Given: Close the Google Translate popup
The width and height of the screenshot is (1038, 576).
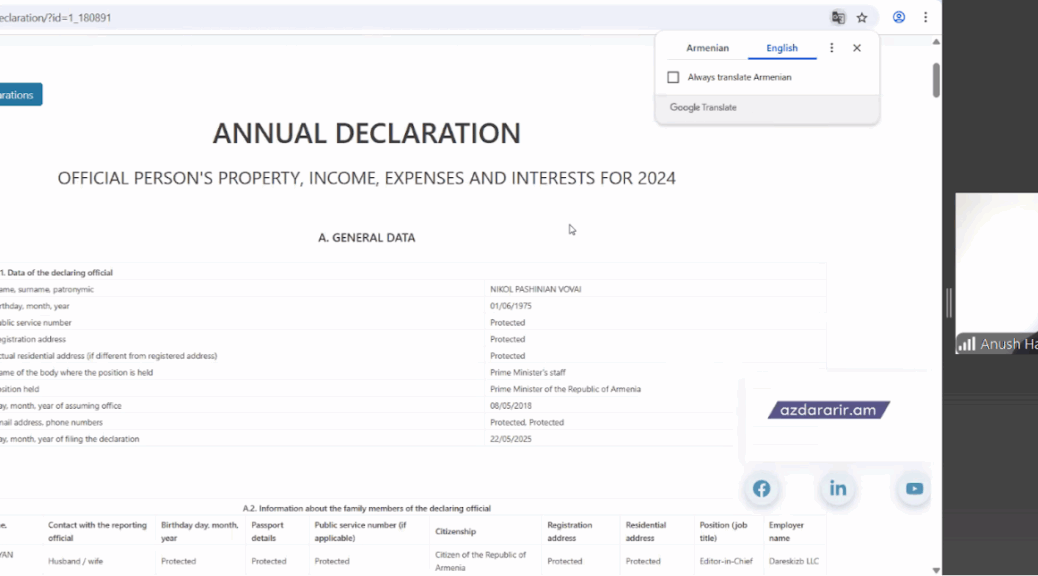Looking at the screenshot, I should pos(857,48).
